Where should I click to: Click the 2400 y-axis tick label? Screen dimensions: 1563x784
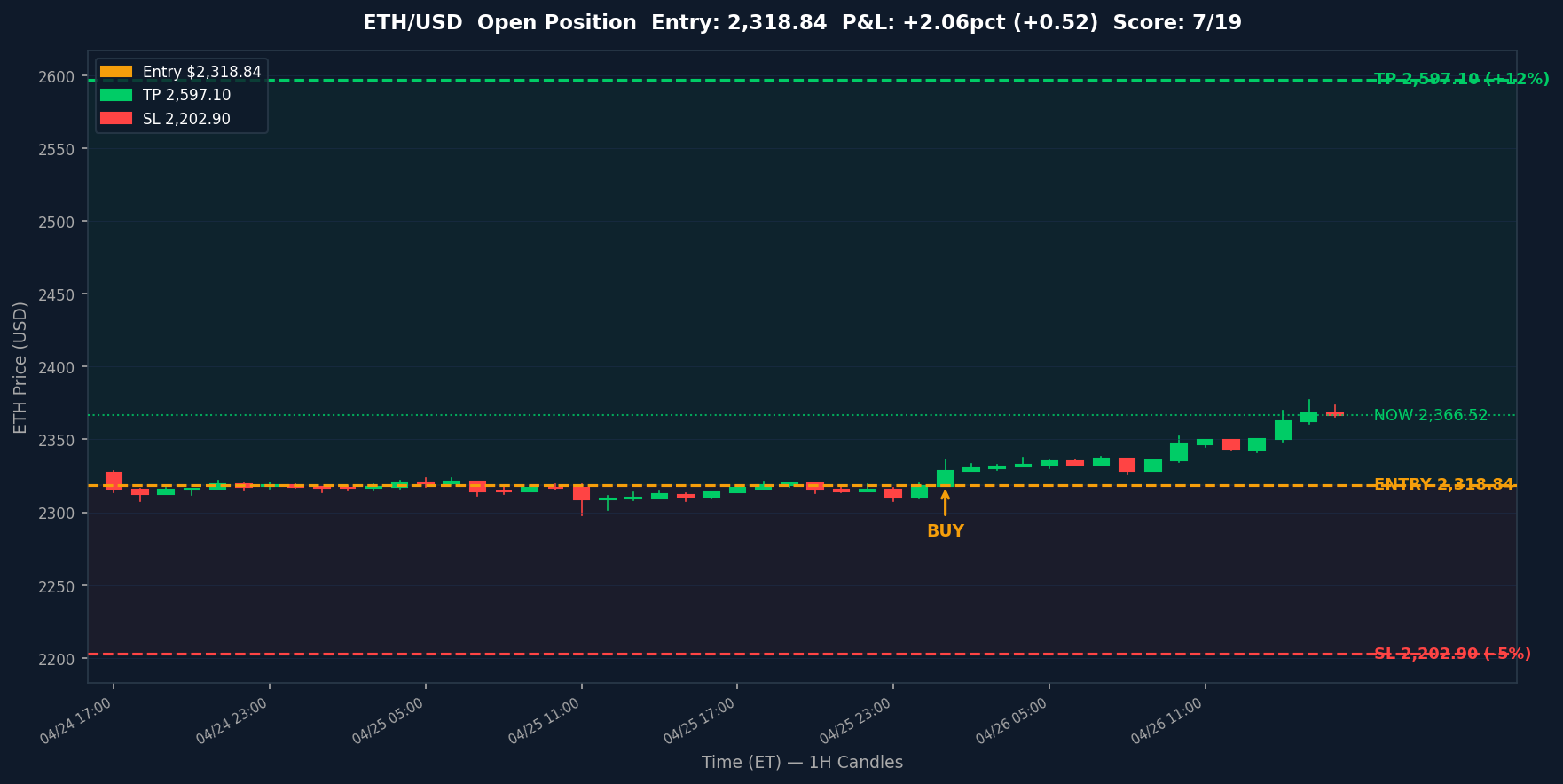(x=56, y=368)
